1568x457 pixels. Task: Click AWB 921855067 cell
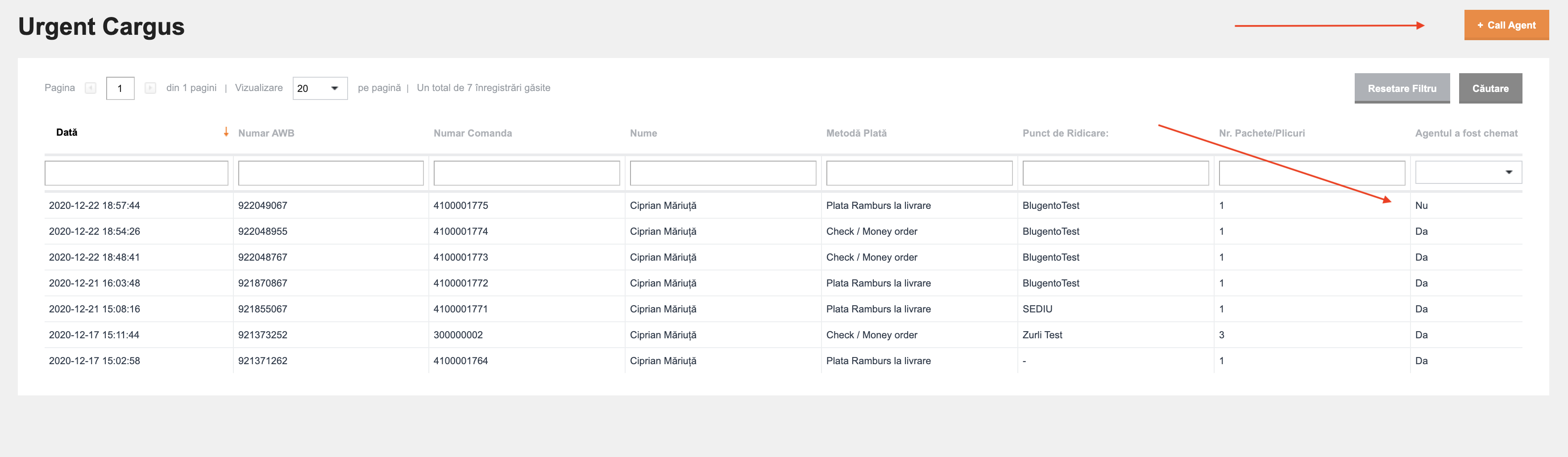pyautogui.click(x=262, y=309)
